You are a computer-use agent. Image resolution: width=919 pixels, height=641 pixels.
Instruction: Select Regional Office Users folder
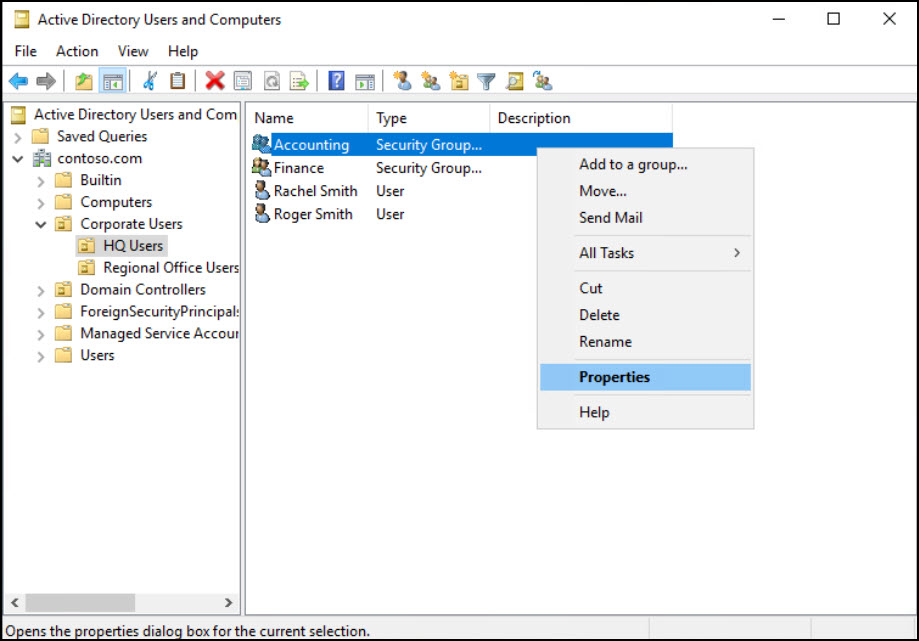pyautogui.click(x=170, y=267)
